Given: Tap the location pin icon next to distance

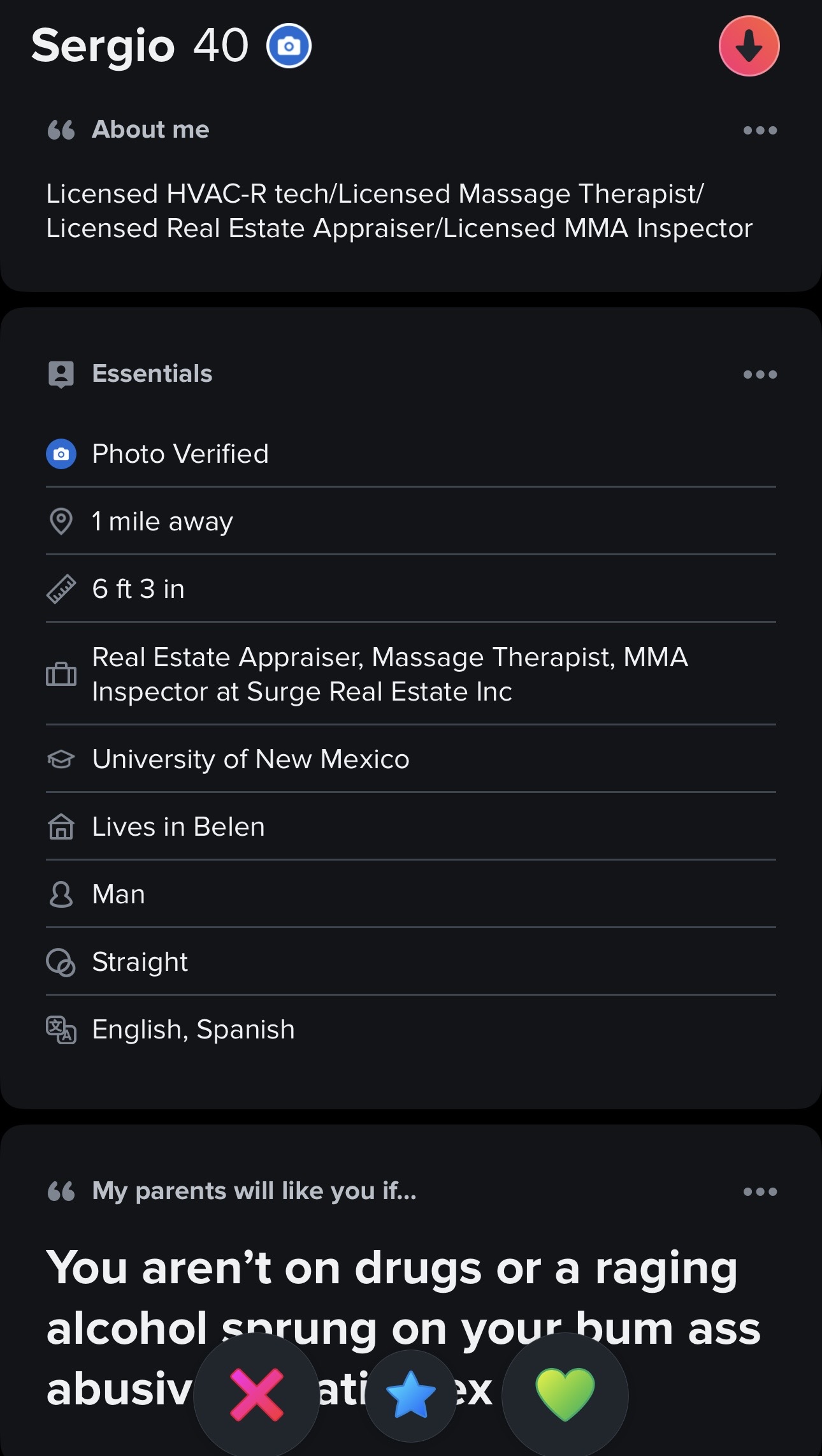Looking at the screenshot, I should pyautogui.click(x=61, y=521).
